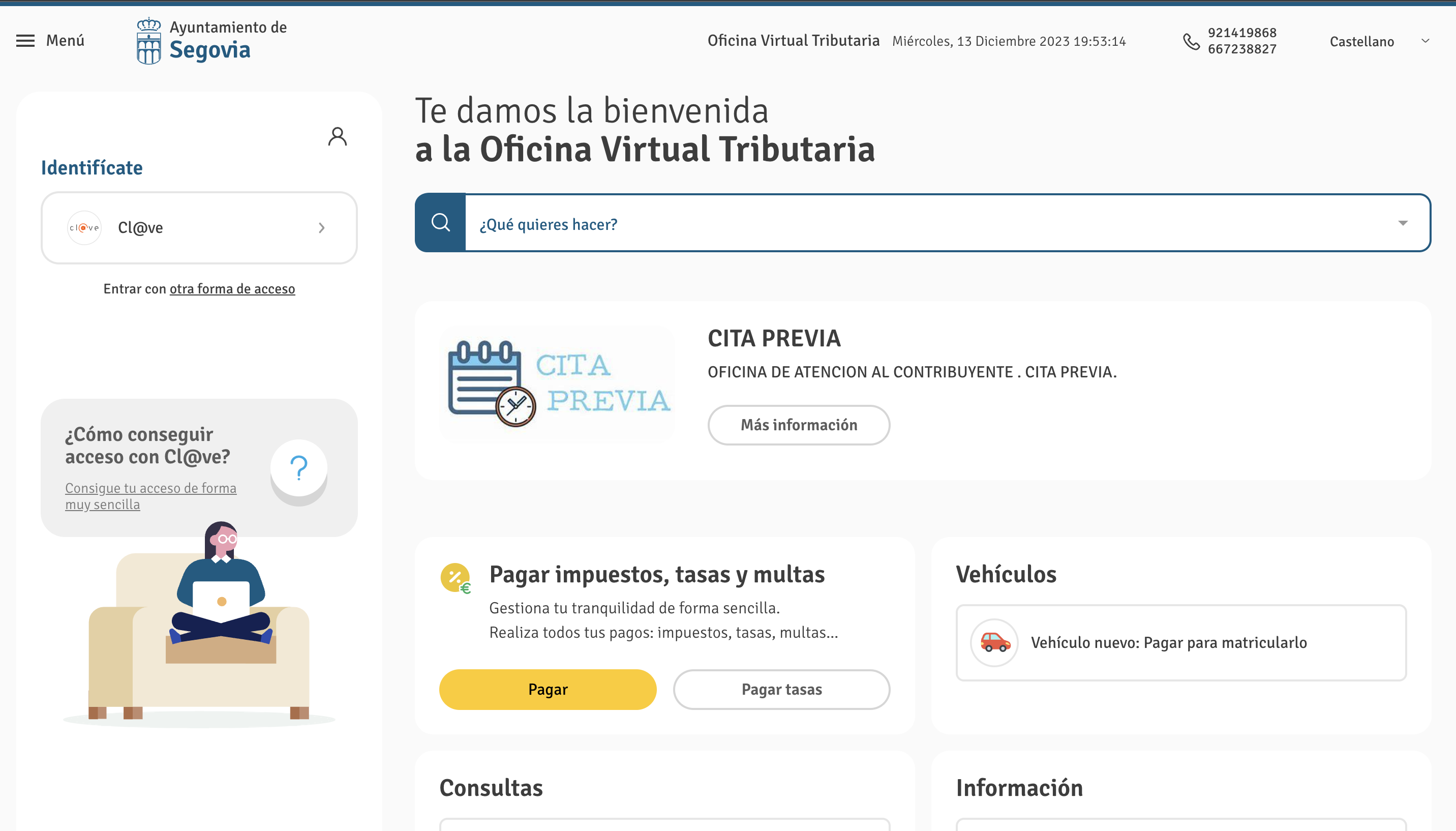The width and height of the screenshot is (1456, 831).
Task: Open 'Vehículo nuevo: Pagar para matricularlo'
Action: (1181, 643)
